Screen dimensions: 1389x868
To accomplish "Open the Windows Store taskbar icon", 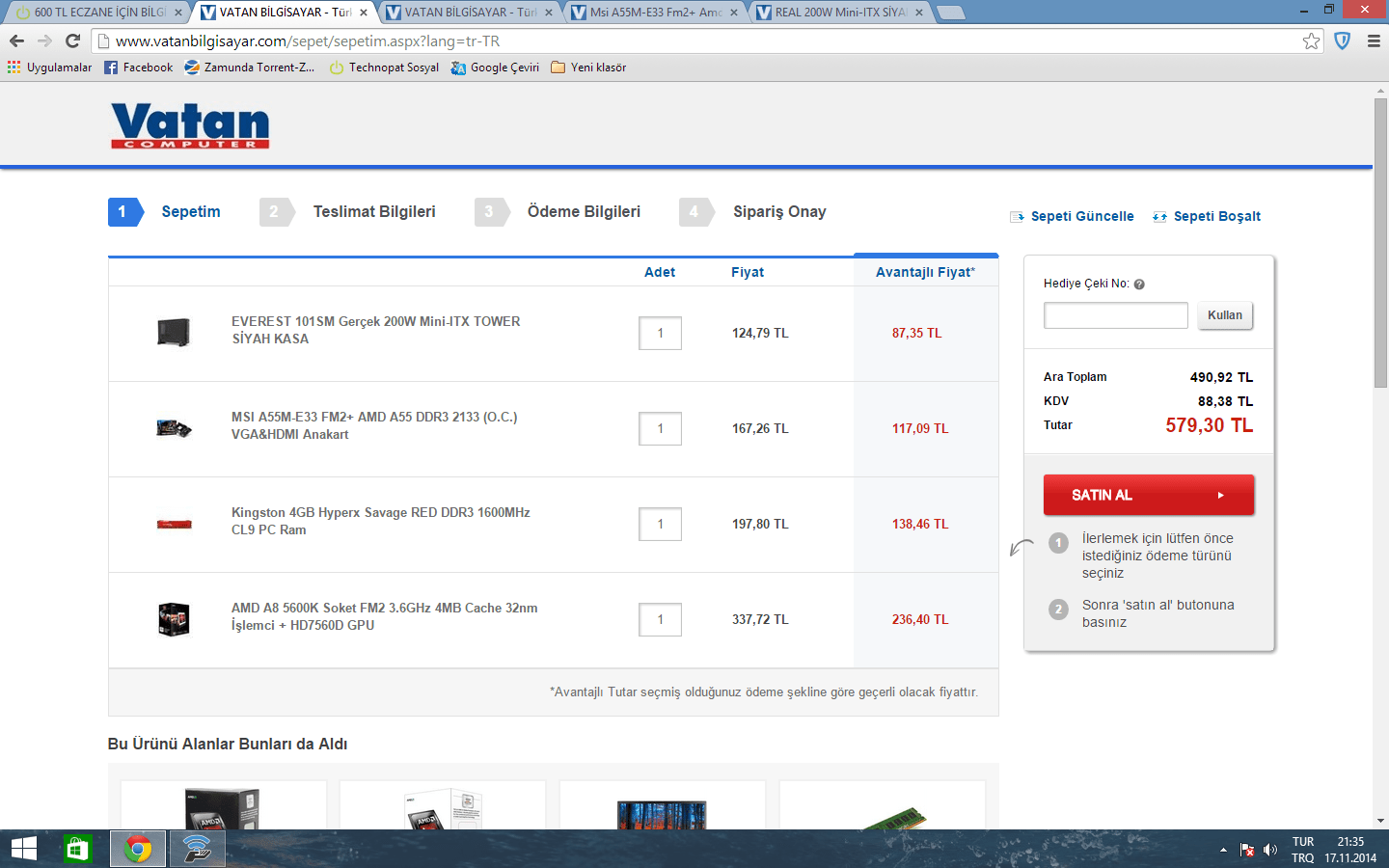I will 77,849.
